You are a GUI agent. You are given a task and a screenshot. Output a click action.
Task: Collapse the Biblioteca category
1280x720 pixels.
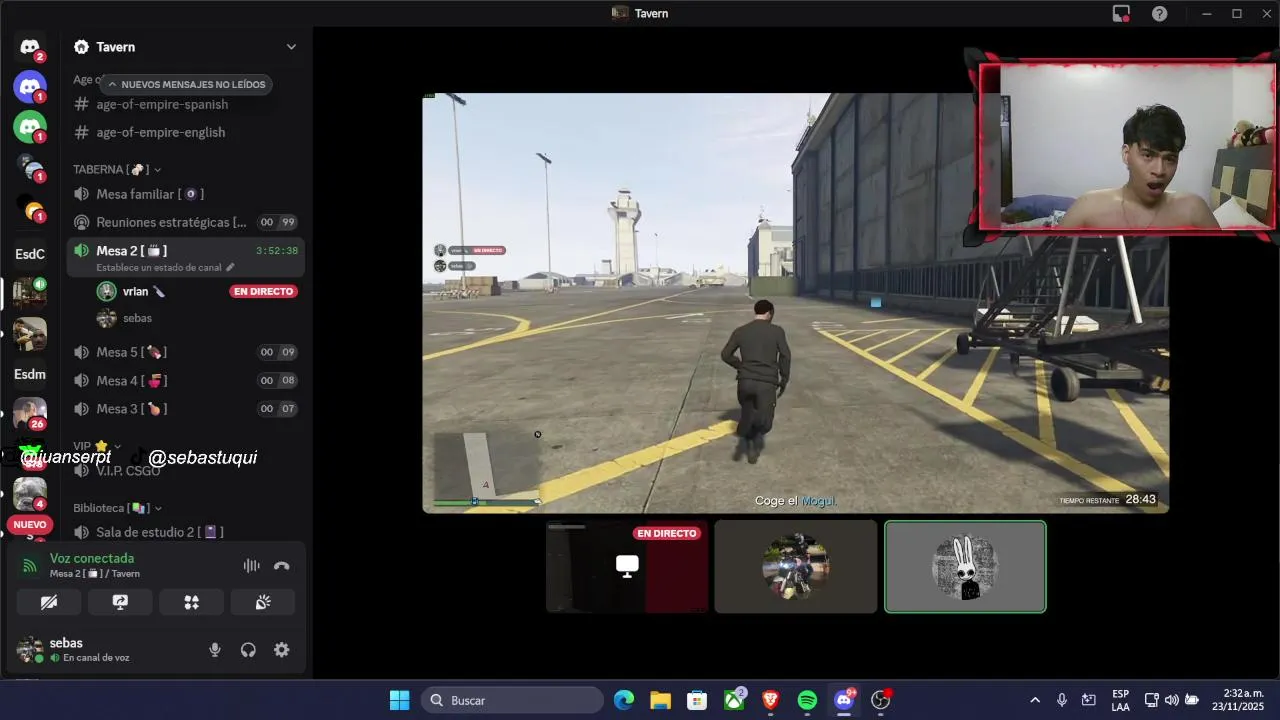117,508
